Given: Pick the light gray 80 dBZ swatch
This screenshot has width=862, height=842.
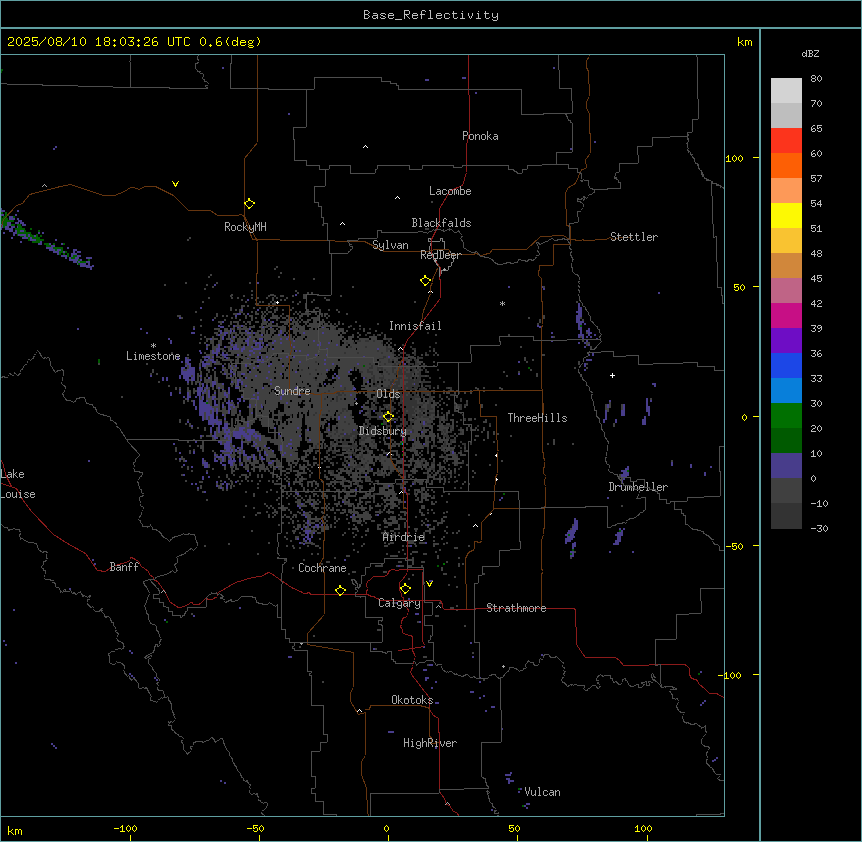Looking at the screenshot, I should [x=786, y=90].
